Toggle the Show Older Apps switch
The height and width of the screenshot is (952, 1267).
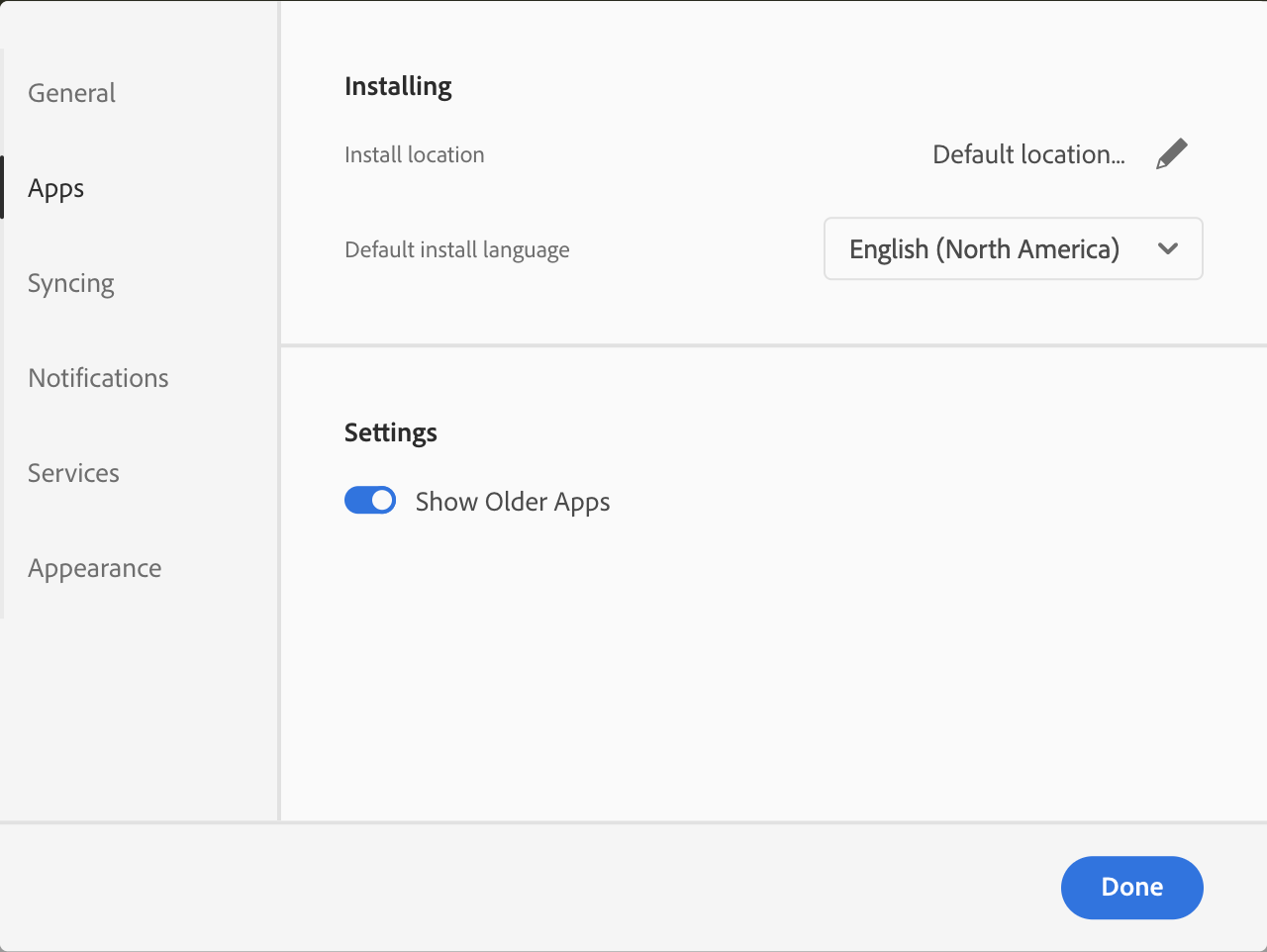point(370,501)
